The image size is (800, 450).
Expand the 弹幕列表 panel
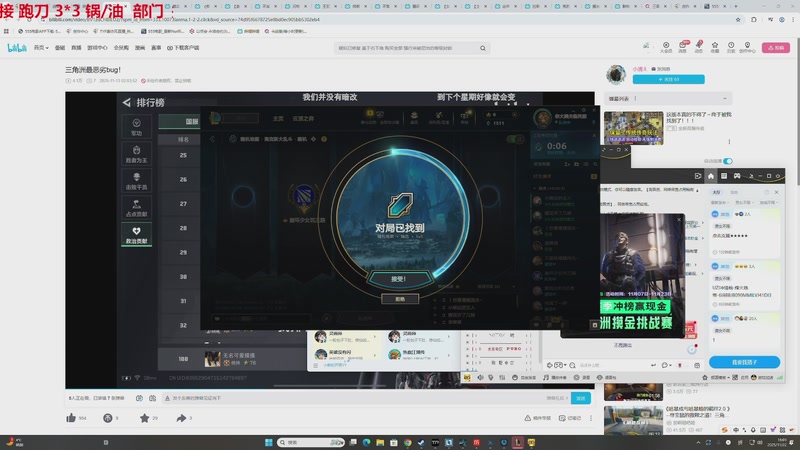point(668,98)
